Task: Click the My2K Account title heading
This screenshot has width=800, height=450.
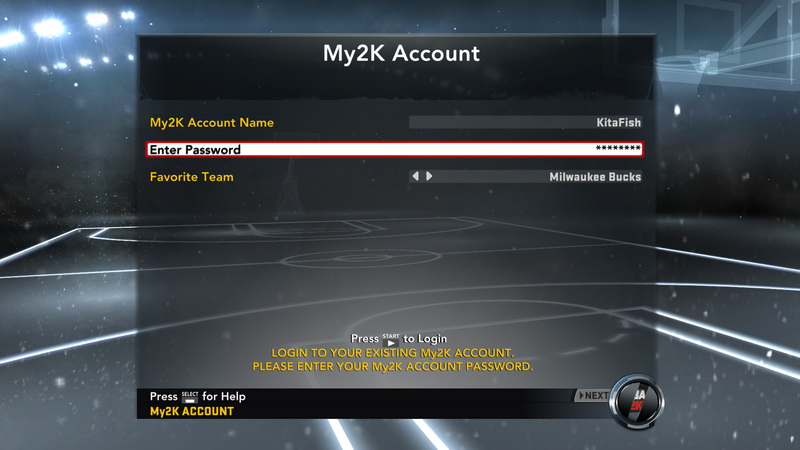Action: tap(401, 53)
